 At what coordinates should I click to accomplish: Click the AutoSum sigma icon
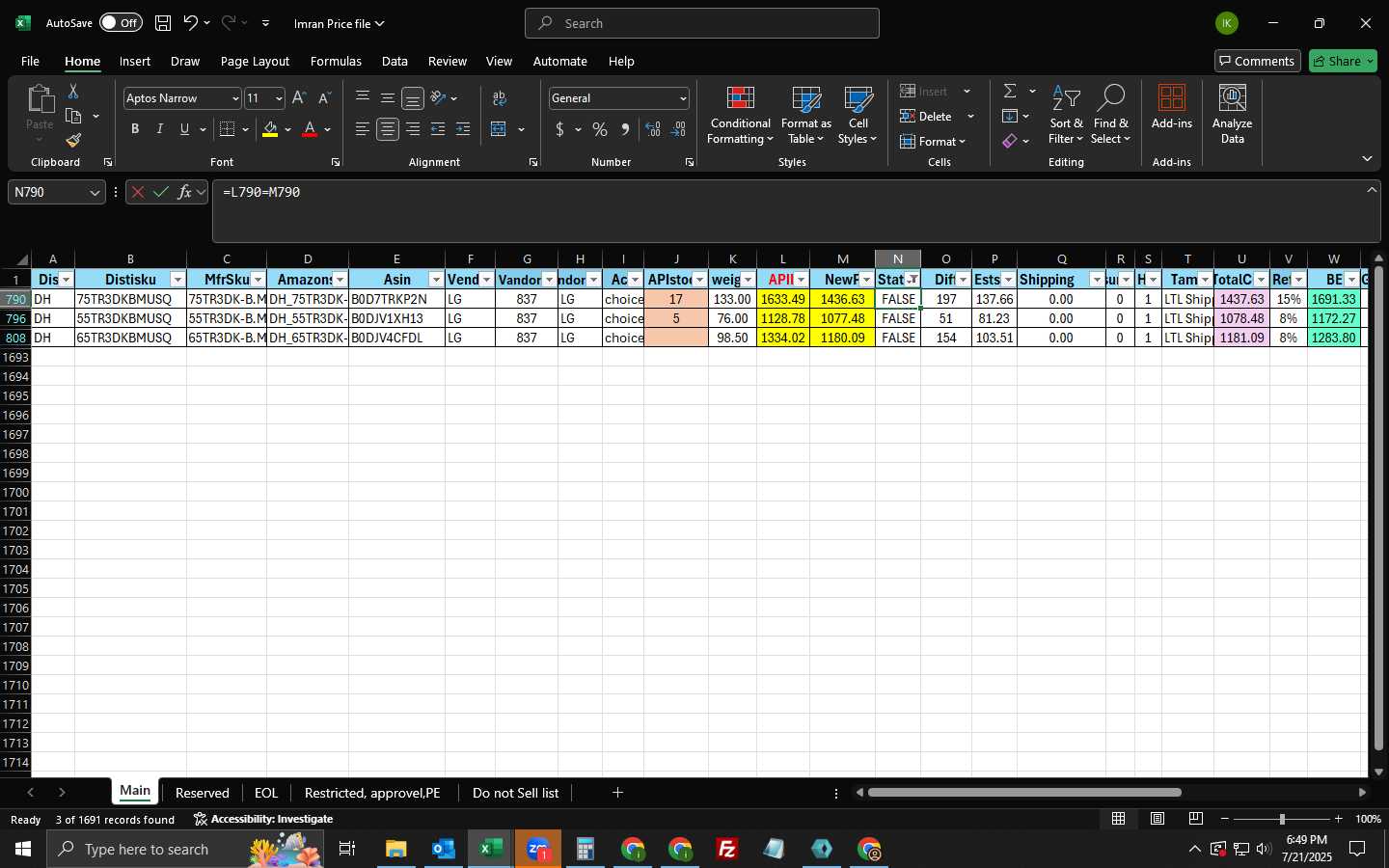[1010, 91]
